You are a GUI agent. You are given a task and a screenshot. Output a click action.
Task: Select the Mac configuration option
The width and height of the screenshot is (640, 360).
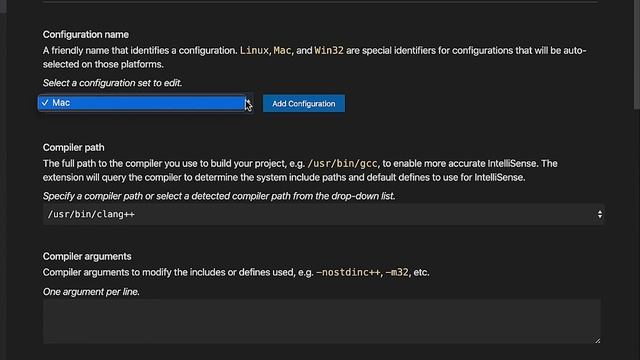point(142,103)
